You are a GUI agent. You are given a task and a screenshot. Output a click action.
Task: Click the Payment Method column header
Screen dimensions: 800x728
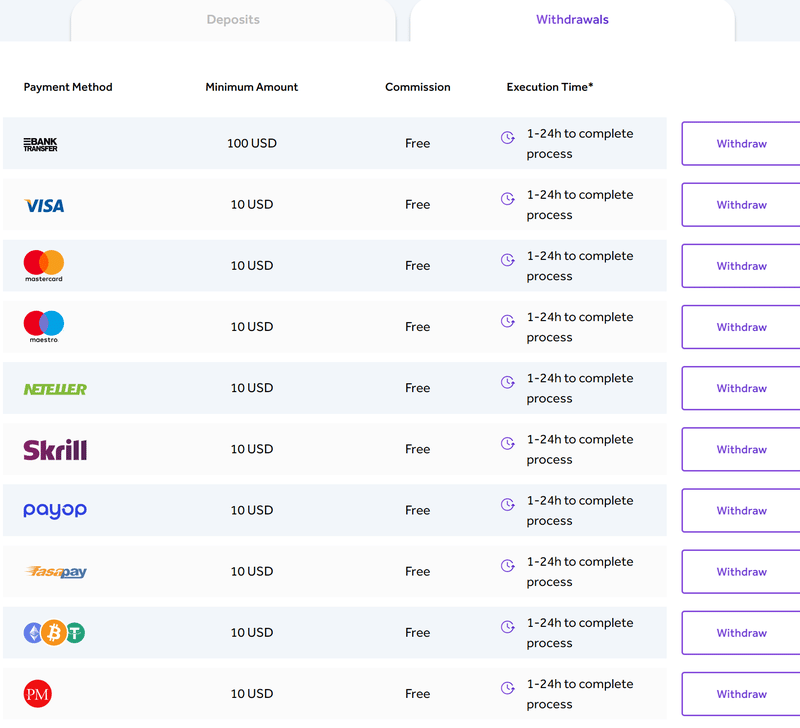pos(68,87)
